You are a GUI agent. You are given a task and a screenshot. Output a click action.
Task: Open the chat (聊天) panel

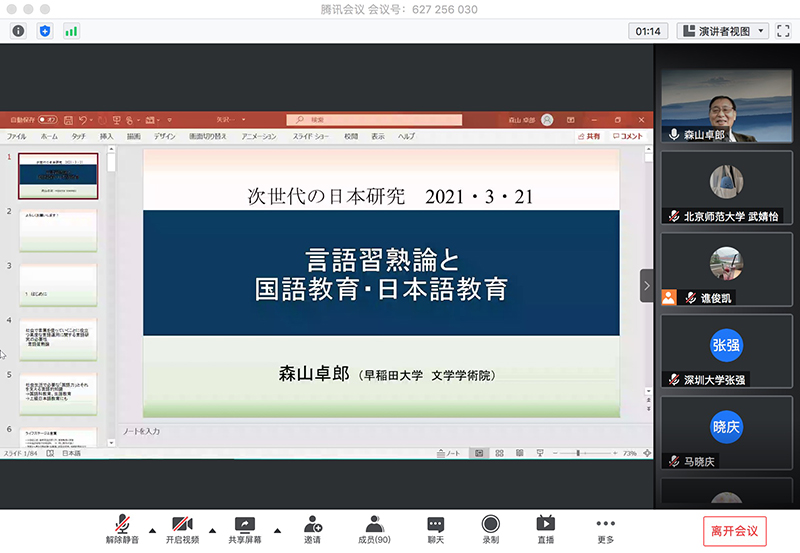pos(435,529)
